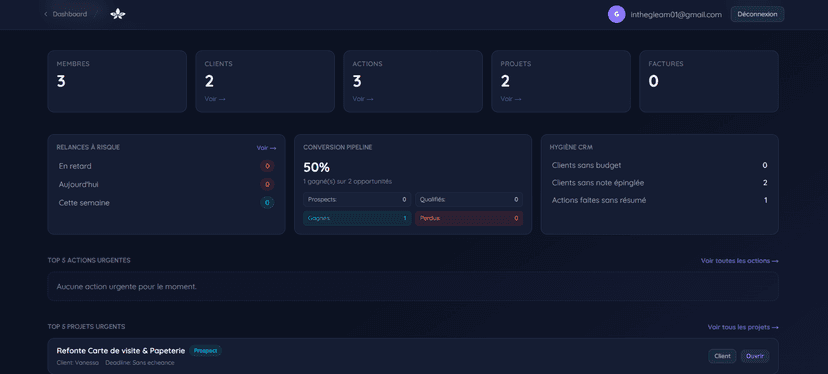Open Voir link under Clients card
828x374 pixels.
coord(215,99)
